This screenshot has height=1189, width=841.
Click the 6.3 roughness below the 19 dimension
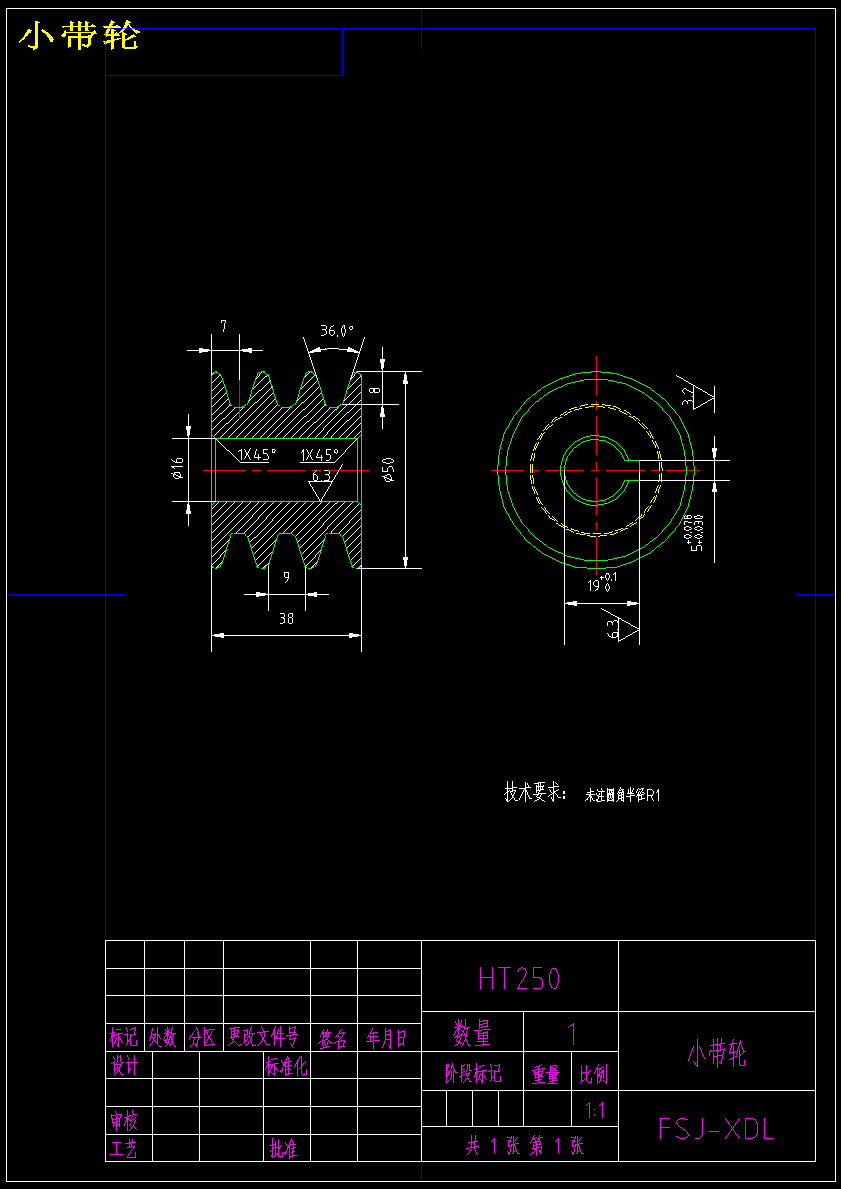pos(612,627)
